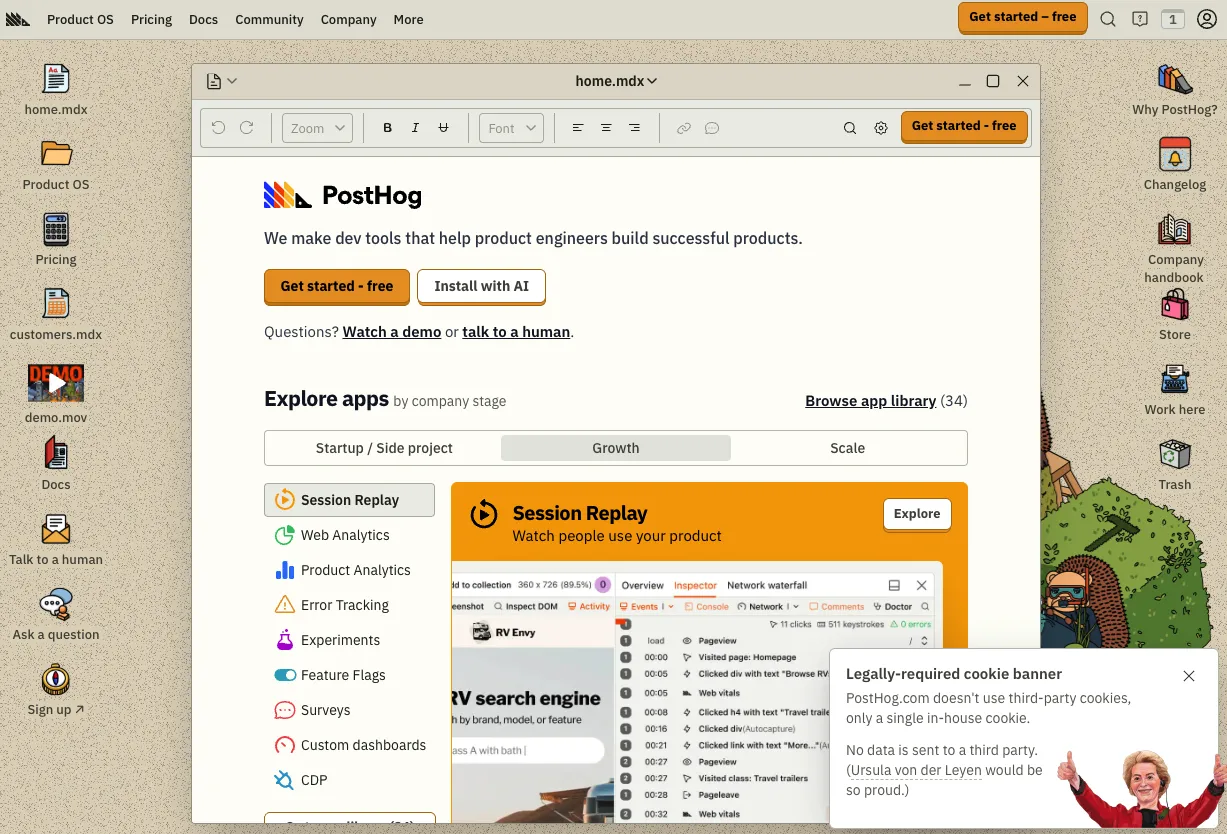
Task: Open the editor settings gear
Action: [881, 128]
